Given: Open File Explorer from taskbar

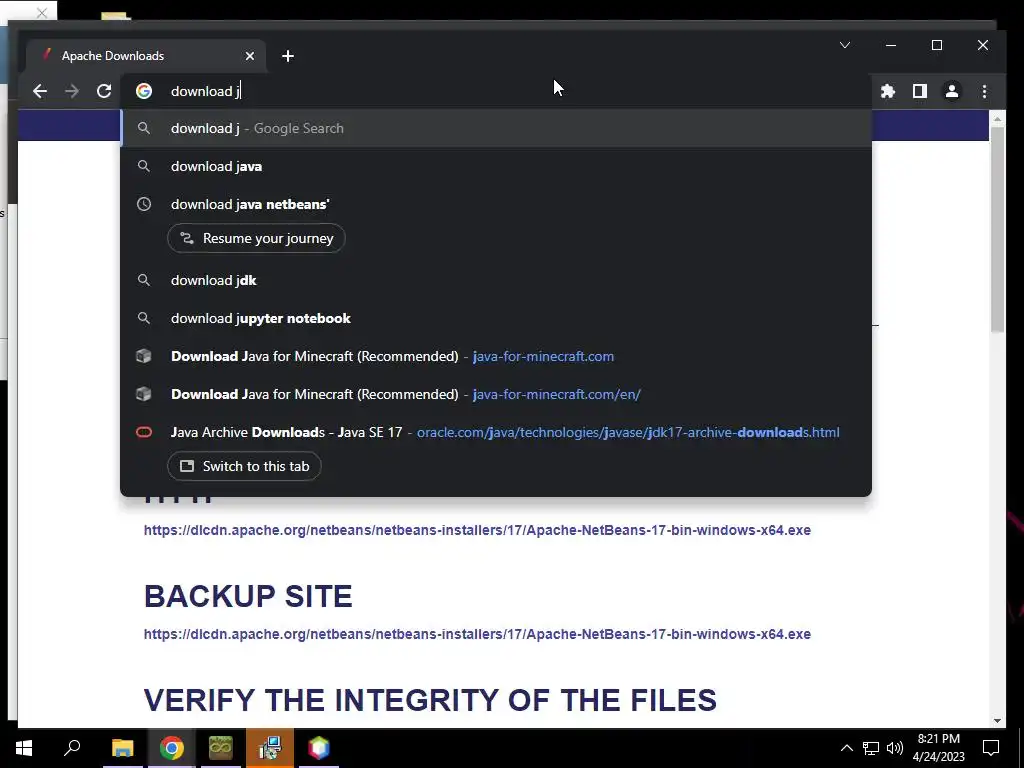Looking at the screenshot, I should [122, 748].
